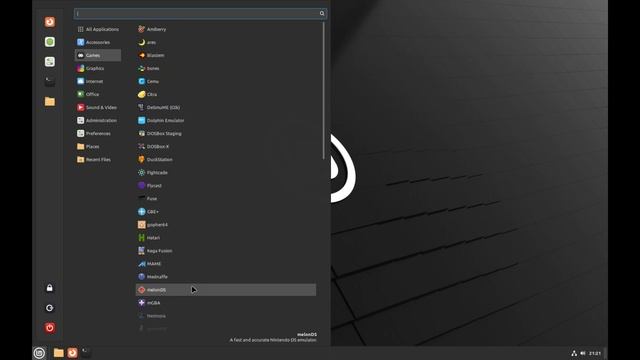This screenshot has height=360, width=640.
Task: Open DeSmuME (Gtk) entry
Action: [226, 107]
